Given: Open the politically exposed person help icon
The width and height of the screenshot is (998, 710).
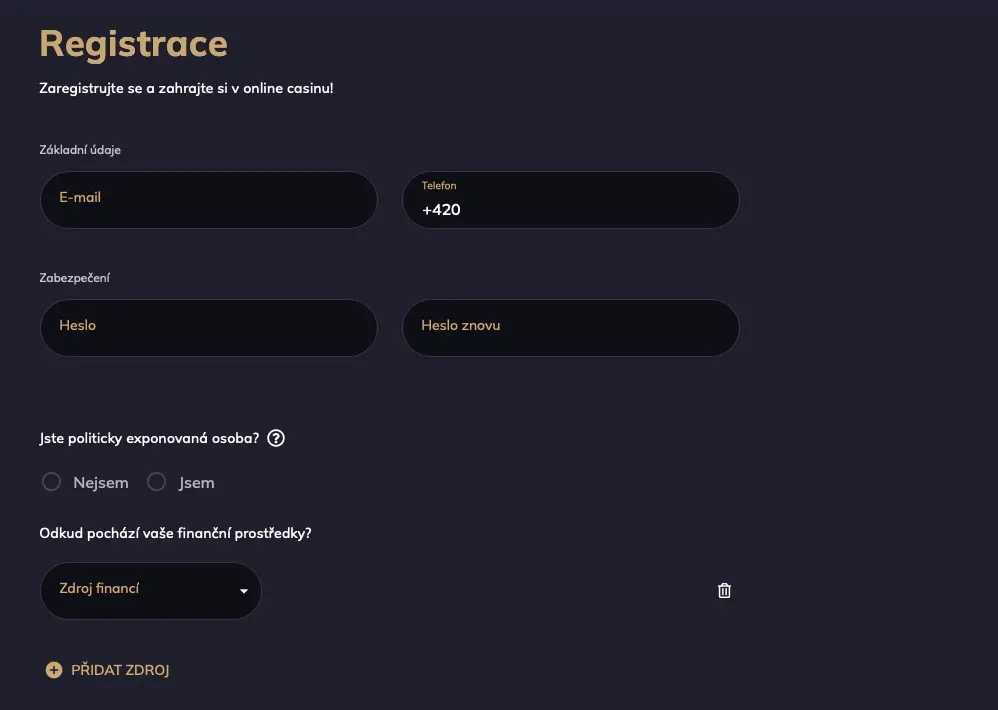Looking at the screenshot, I should click(276, 438).
